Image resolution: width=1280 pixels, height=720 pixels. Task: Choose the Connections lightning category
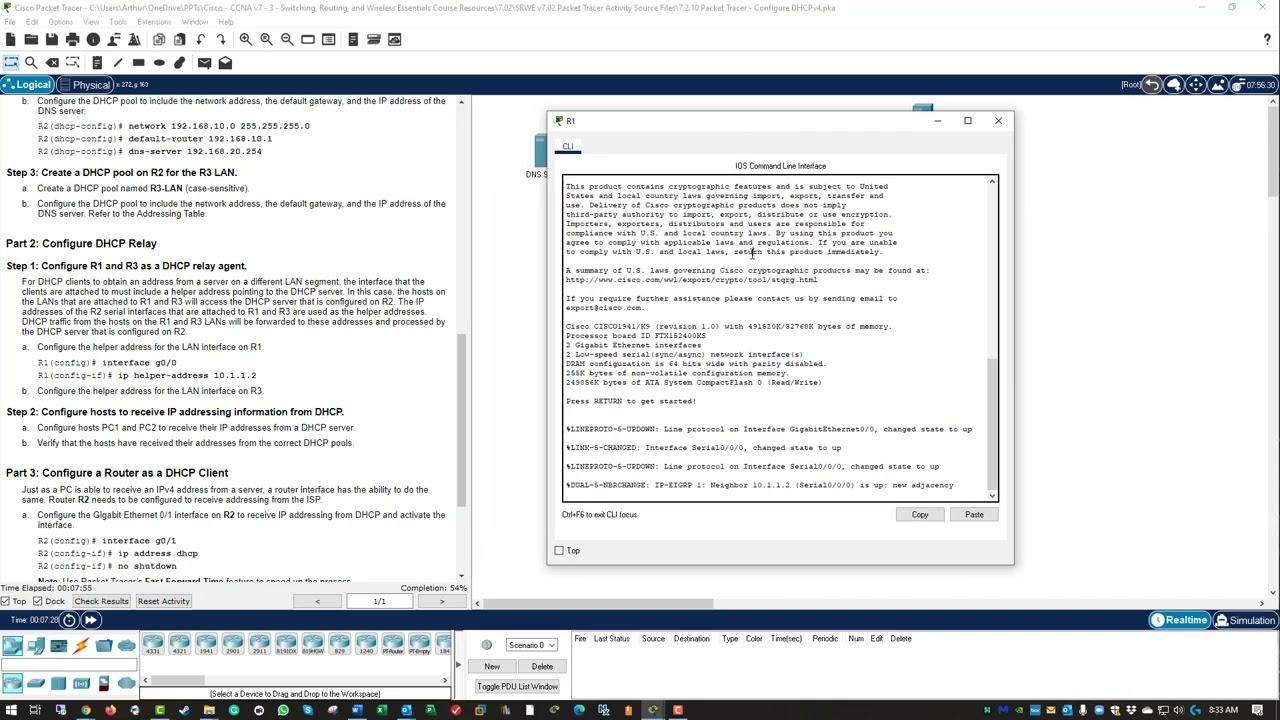(81, 645)
